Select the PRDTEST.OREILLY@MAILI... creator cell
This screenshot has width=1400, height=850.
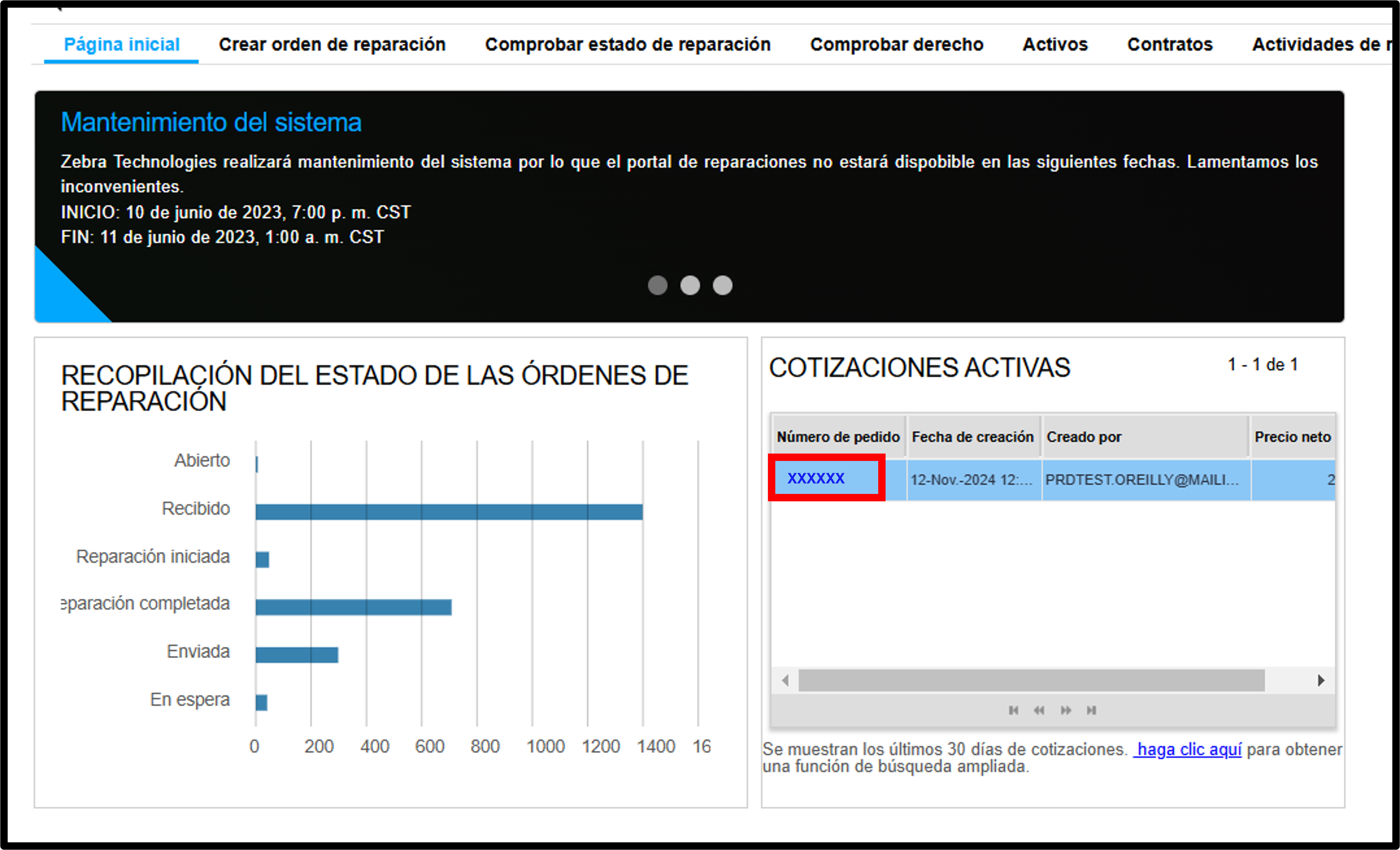(1146, 480)
